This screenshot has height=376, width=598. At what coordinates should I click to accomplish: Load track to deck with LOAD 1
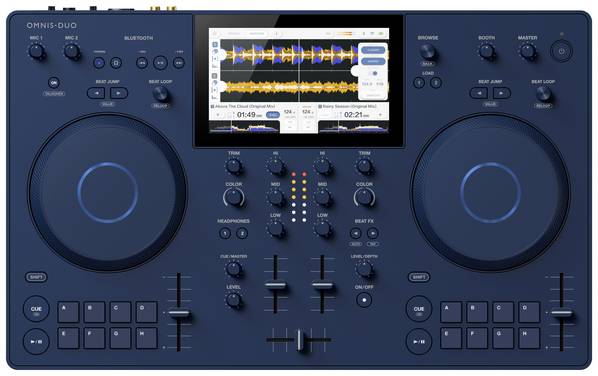click(x=419, y=82)
